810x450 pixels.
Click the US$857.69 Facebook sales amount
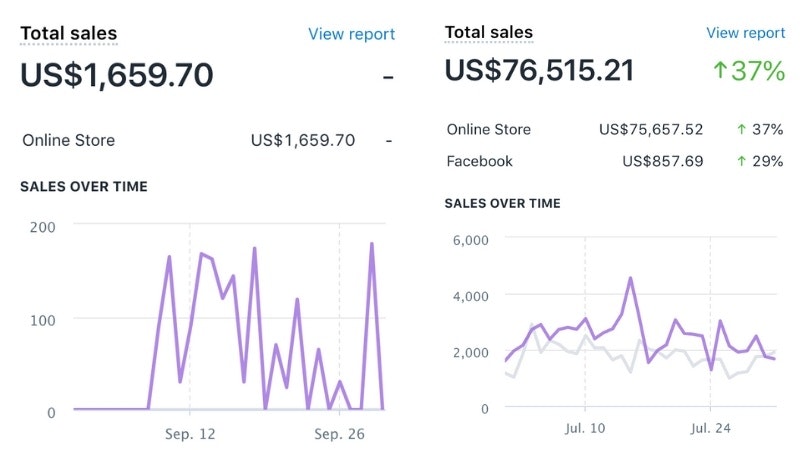click(663, 161)
